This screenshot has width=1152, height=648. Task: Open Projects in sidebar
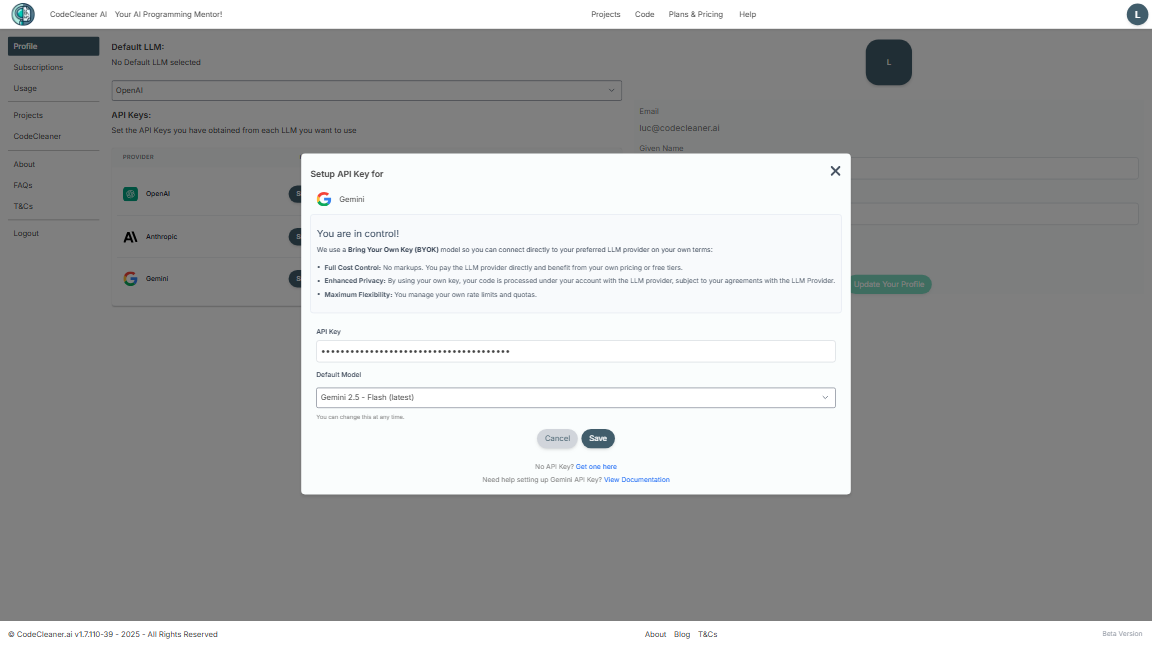click(x=28, y=115)
